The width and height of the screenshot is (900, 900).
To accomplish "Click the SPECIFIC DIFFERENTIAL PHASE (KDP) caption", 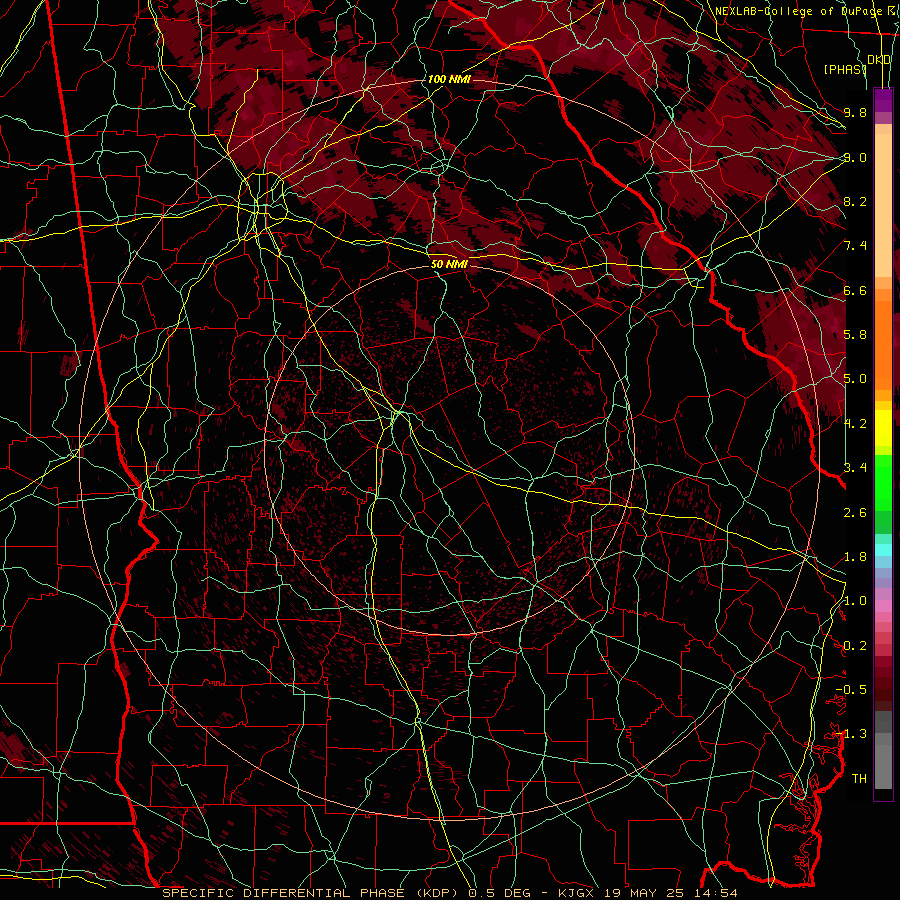I will (x=313, y=893).
